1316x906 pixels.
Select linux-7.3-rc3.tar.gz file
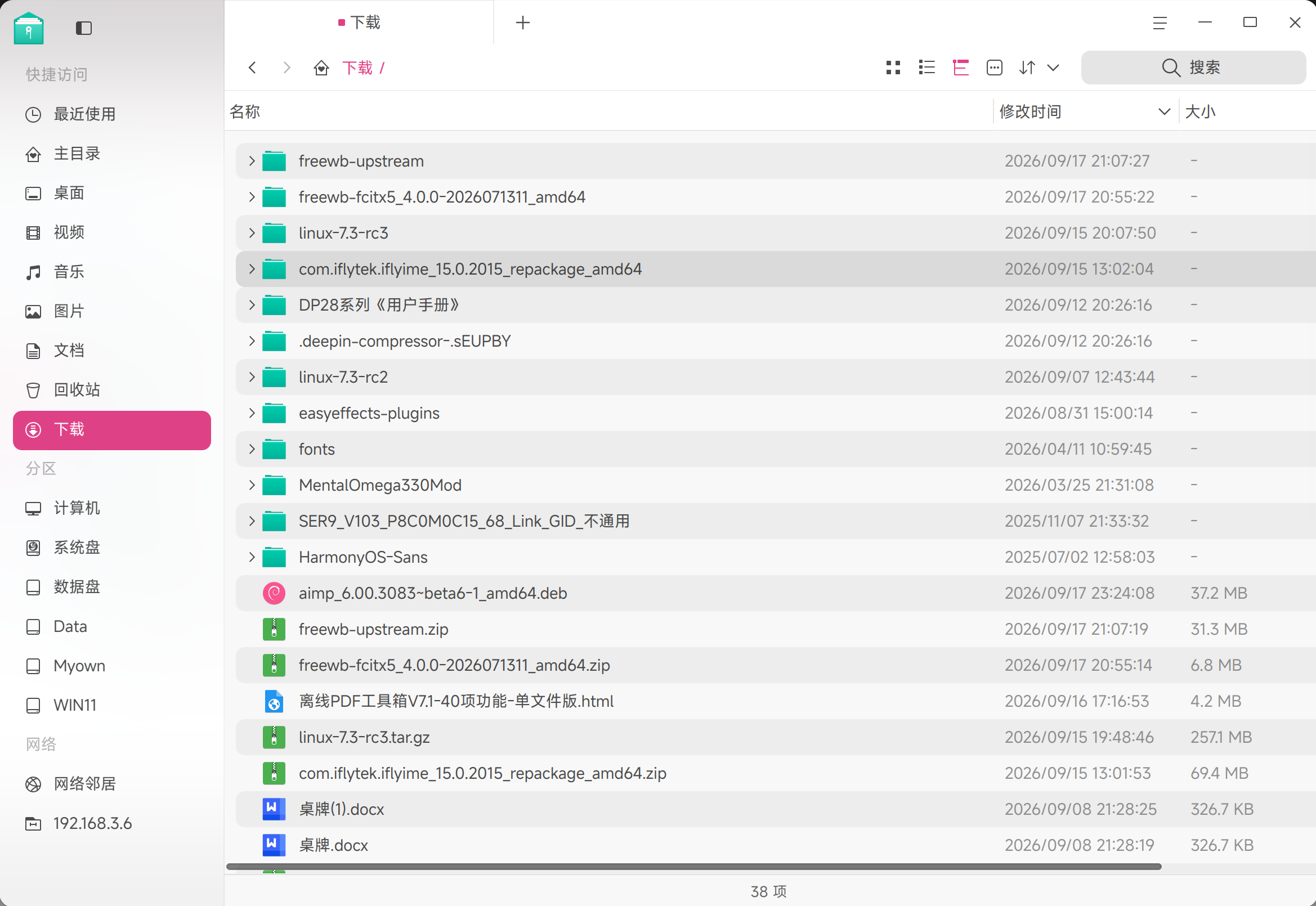[775, 737]
